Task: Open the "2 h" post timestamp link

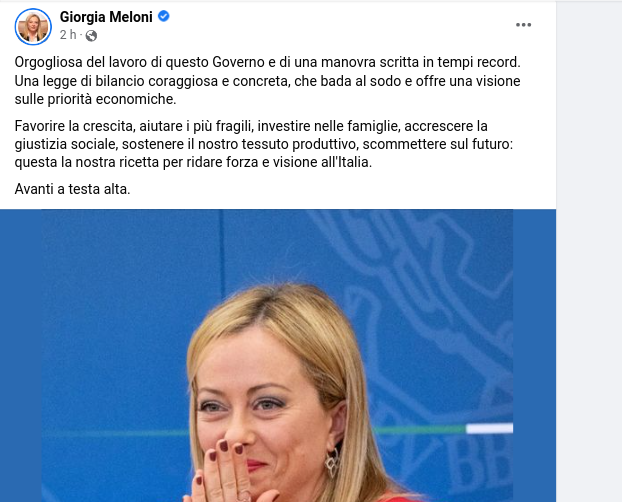Action: click(68, 35)
